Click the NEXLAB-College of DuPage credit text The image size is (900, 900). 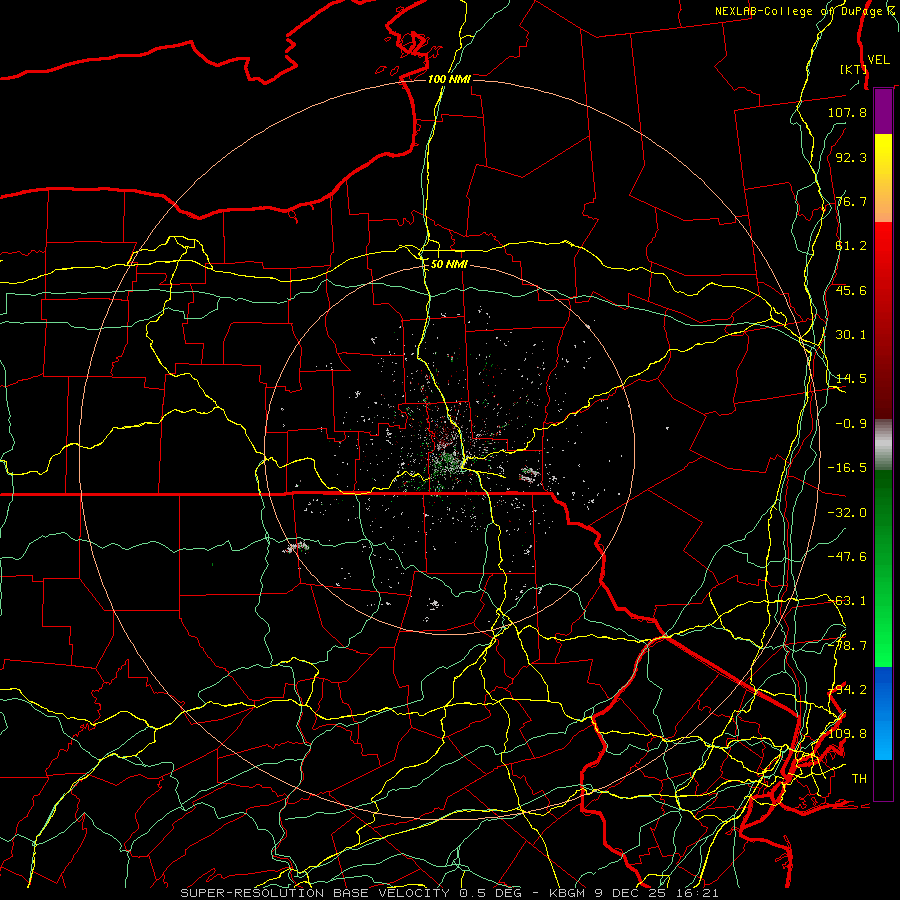coord(806,11)
